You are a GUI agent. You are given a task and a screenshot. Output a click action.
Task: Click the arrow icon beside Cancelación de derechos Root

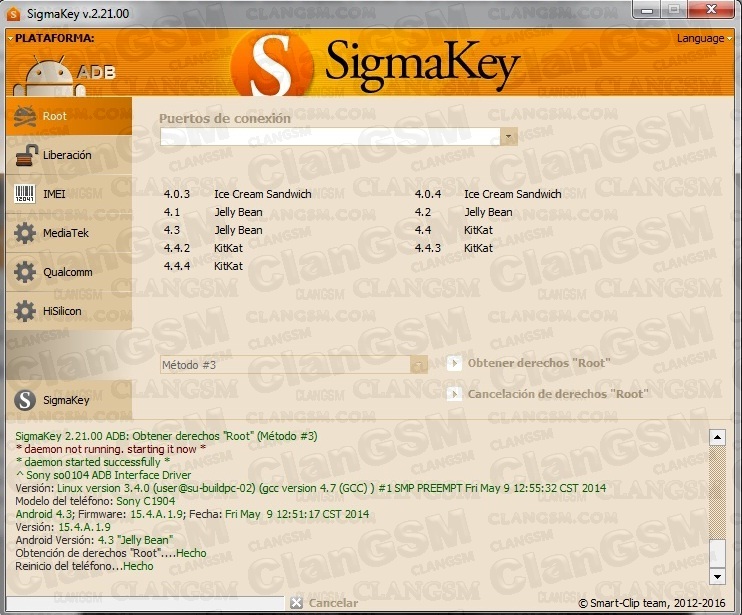tap(454, 394)
